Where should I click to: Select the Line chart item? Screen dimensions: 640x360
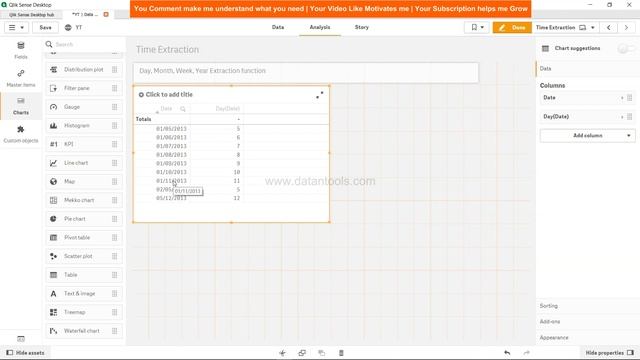84,163
